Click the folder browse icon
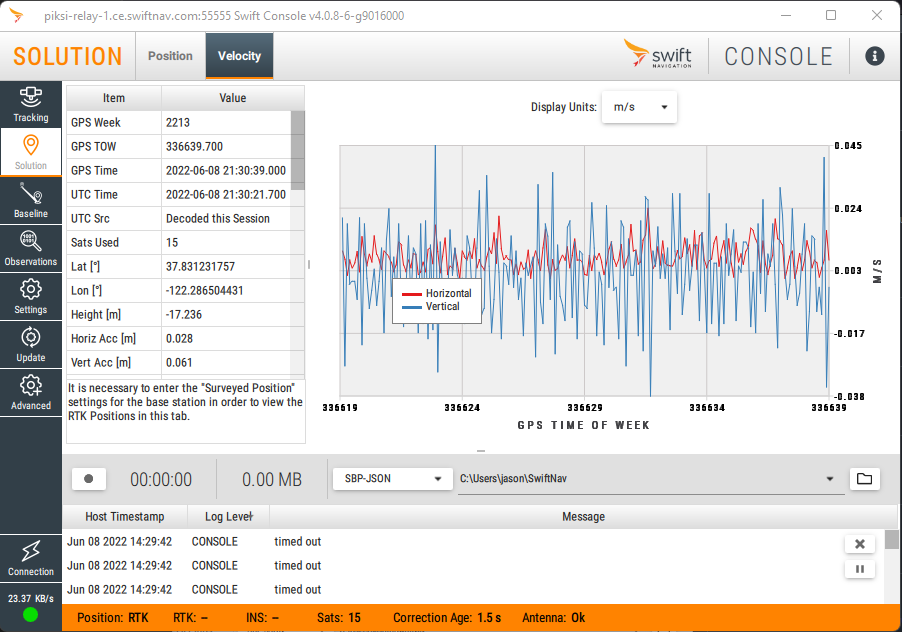This screenshot has width=902, height=632. pos(864,478)
